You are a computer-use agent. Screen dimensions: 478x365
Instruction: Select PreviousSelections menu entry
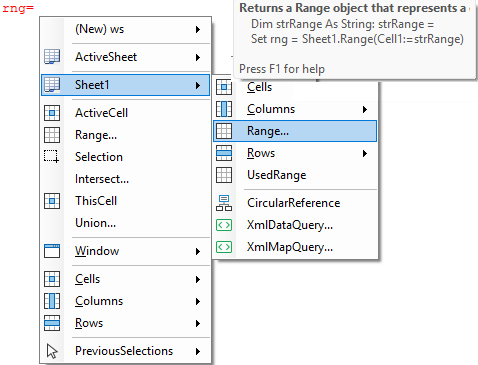[125, 351]
